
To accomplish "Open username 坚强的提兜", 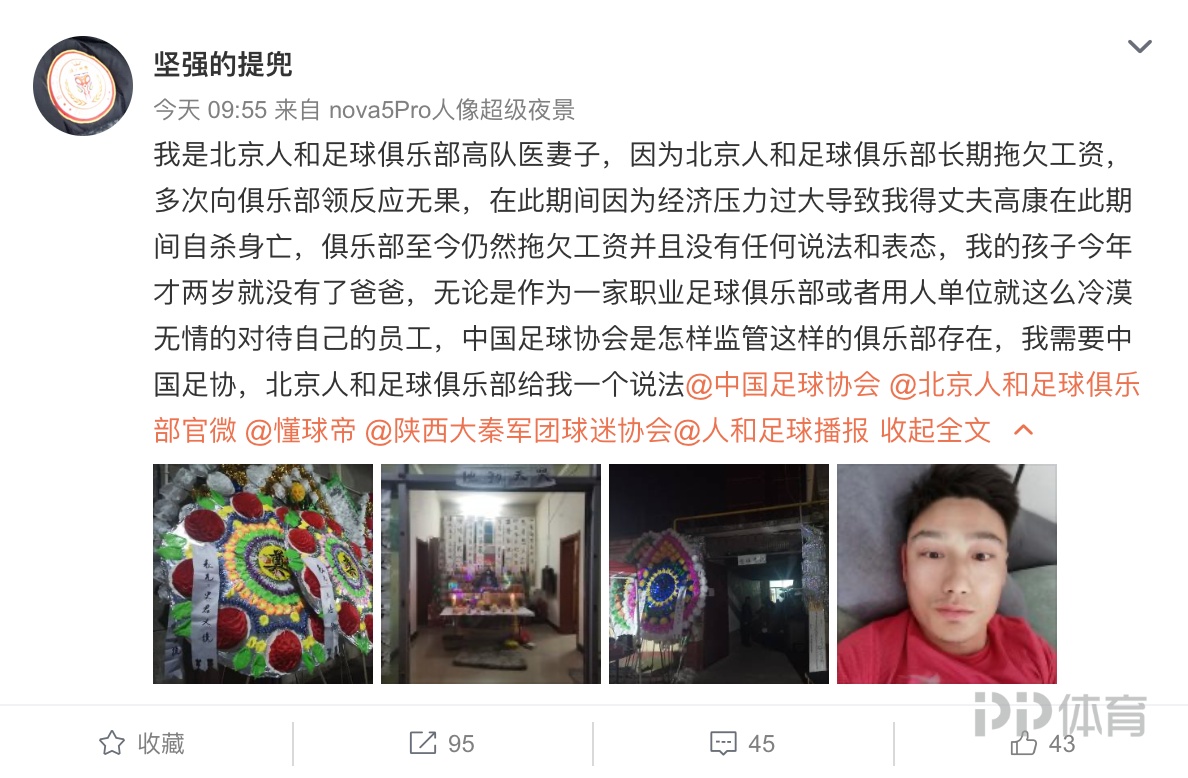I will [x=224, y=64].
